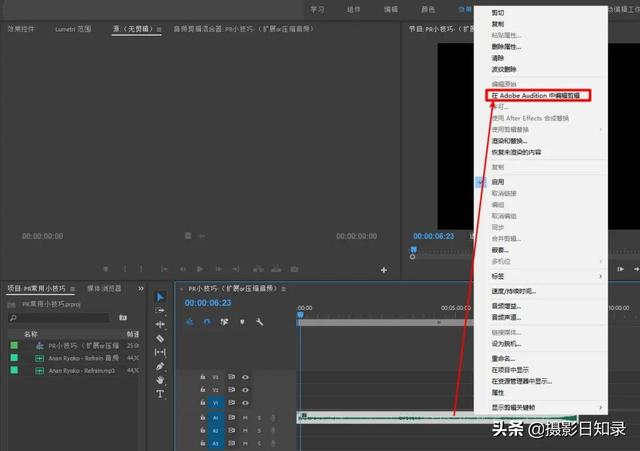The image size is (640, 451).
Task: Choose 速度/持续时间 from context menu
Action: point(513,291)
